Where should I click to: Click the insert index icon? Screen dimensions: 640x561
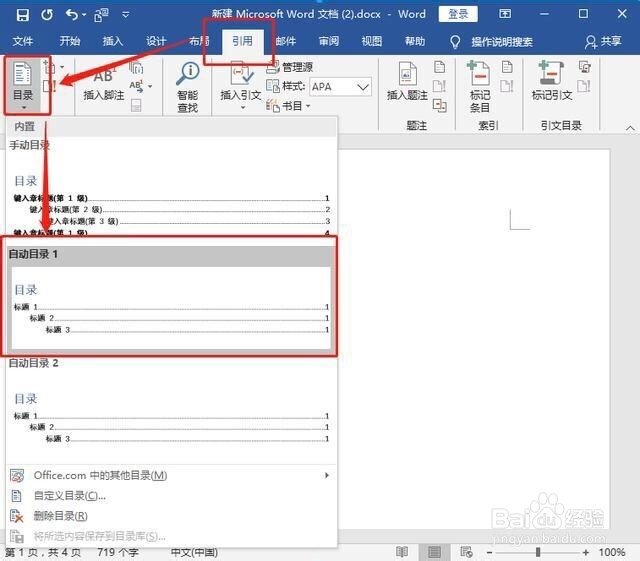click(x=507, y=67)
